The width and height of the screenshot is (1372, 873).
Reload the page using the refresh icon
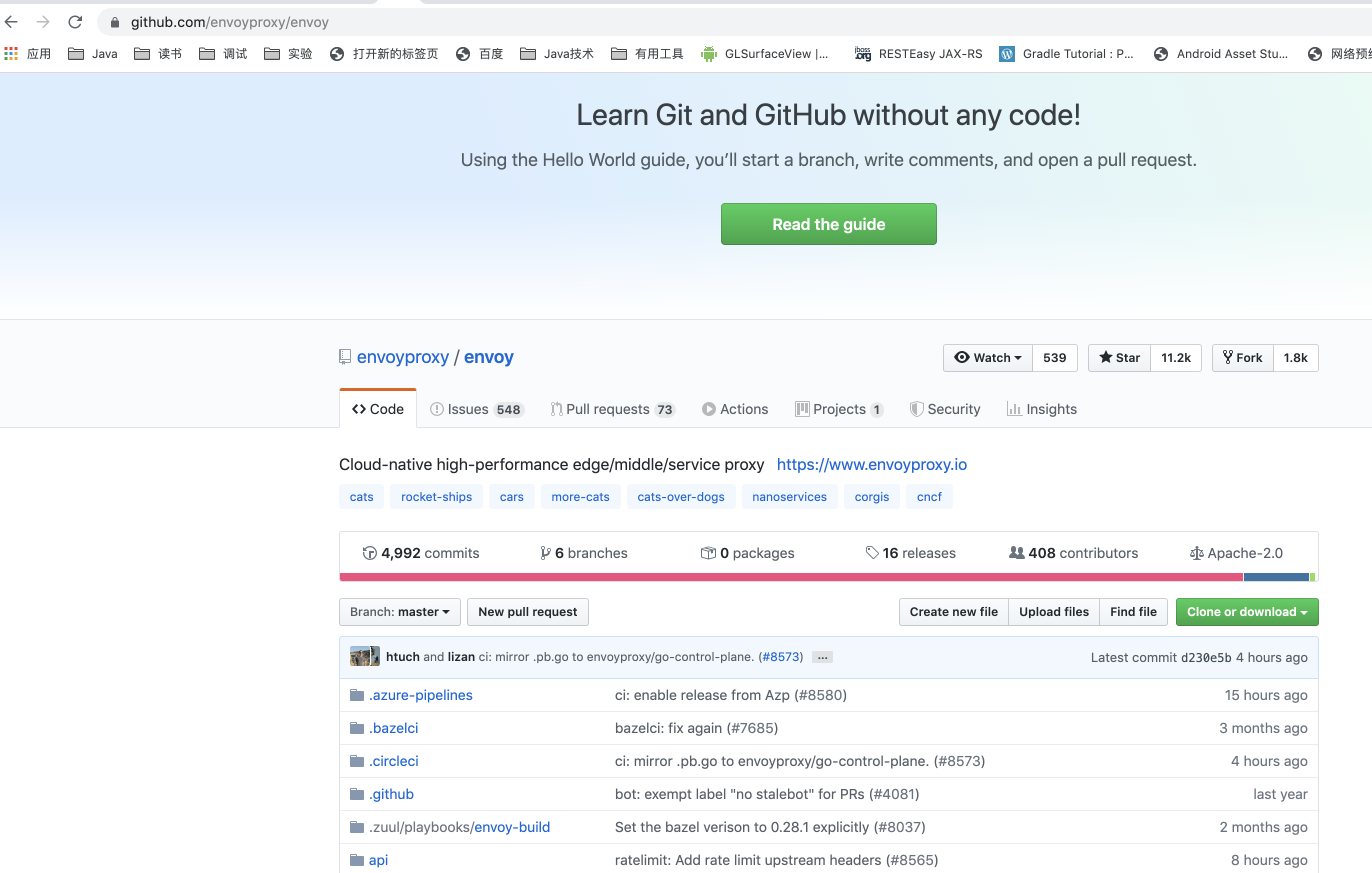74,21
